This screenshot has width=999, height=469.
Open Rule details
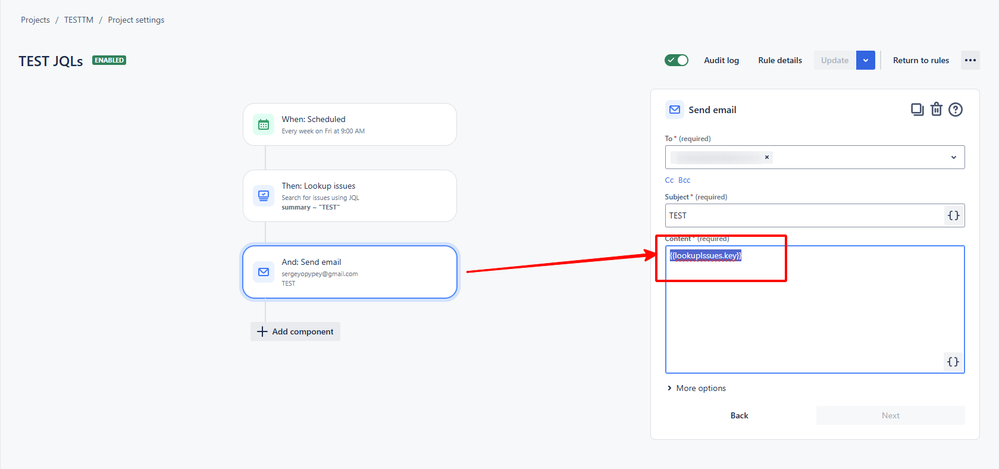[780, 61]
